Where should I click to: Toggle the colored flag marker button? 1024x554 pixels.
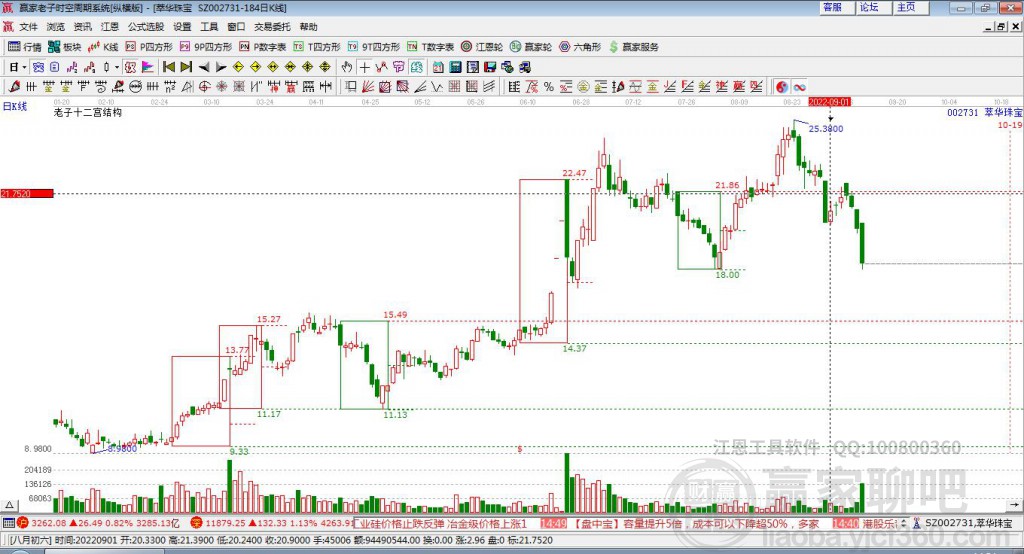coord(148,67)
